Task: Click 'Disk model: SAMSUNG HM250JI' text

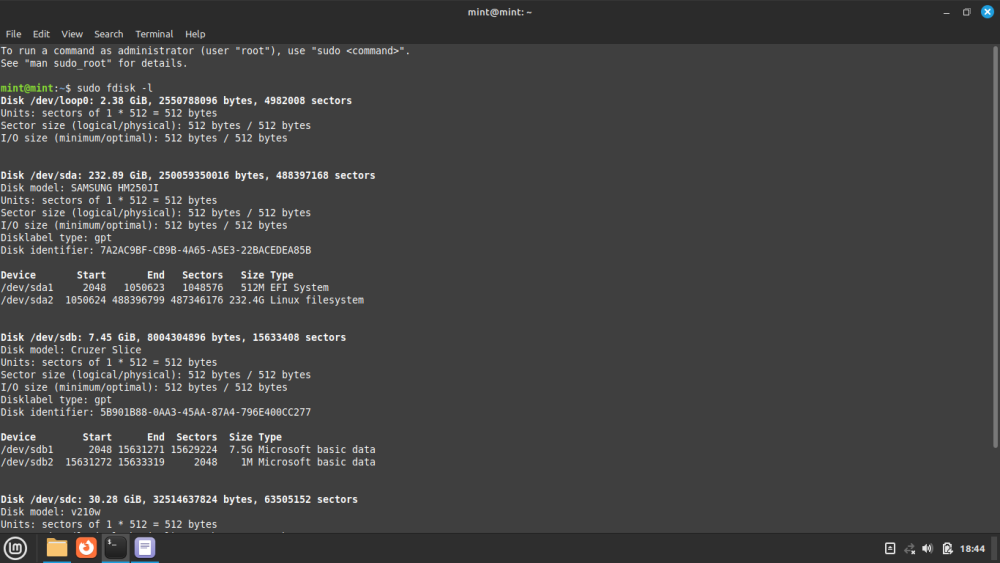Action: 79,188
